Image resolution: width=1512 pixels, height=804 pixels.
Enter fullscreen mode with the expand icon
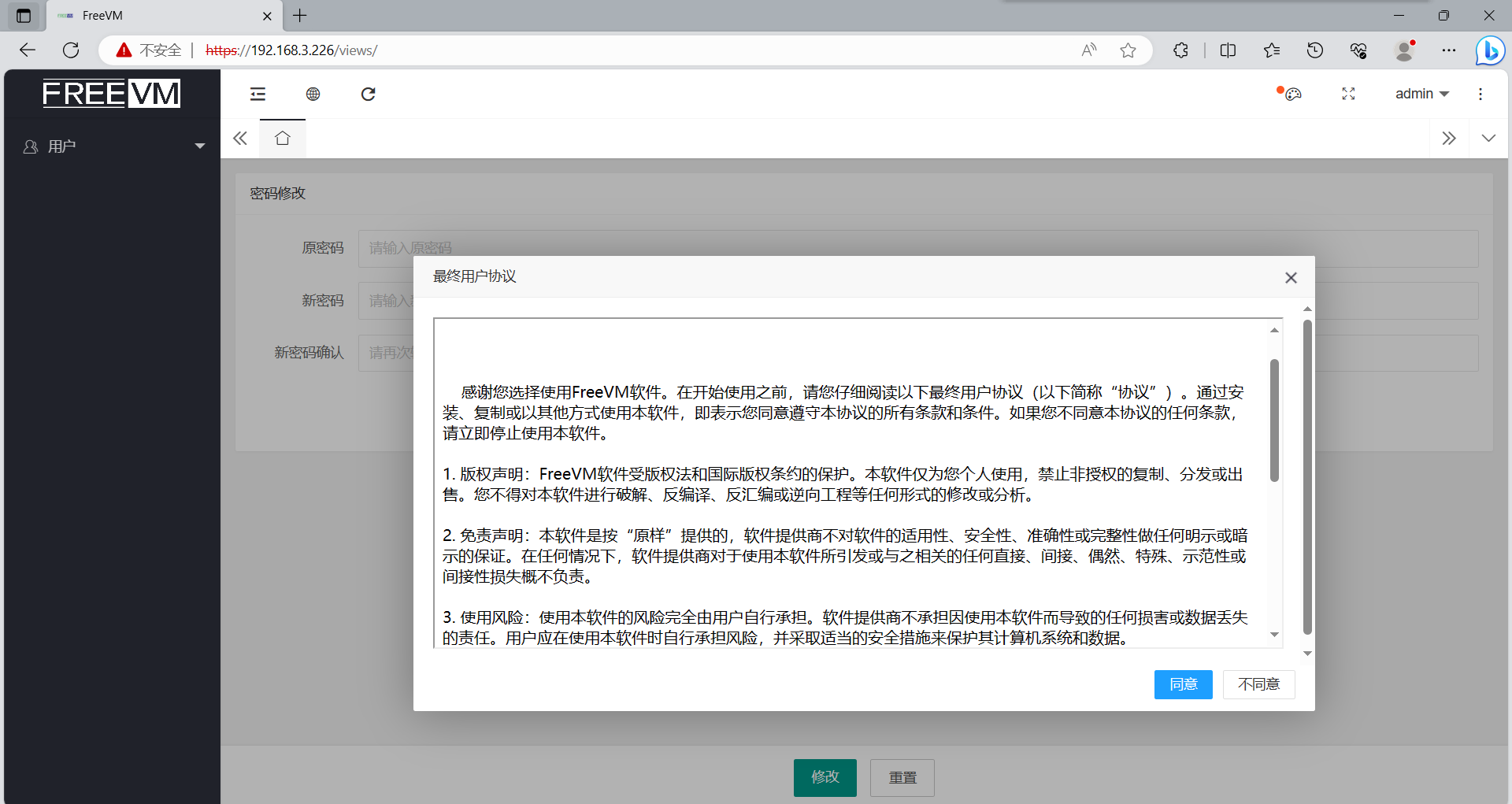click(1348, 94)
